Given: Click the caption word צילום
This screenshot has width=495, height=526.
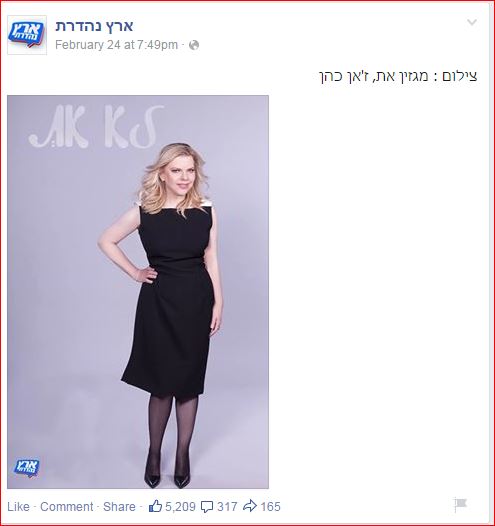Looking at the screenshot, I should 459,76.
